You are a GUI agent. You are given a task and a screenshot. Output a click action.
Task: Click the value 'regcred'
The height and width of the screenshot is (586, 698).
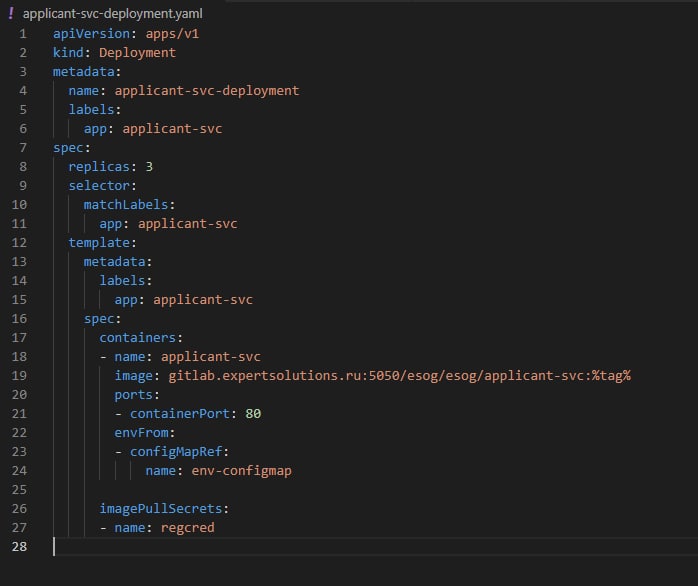point(187,528)
